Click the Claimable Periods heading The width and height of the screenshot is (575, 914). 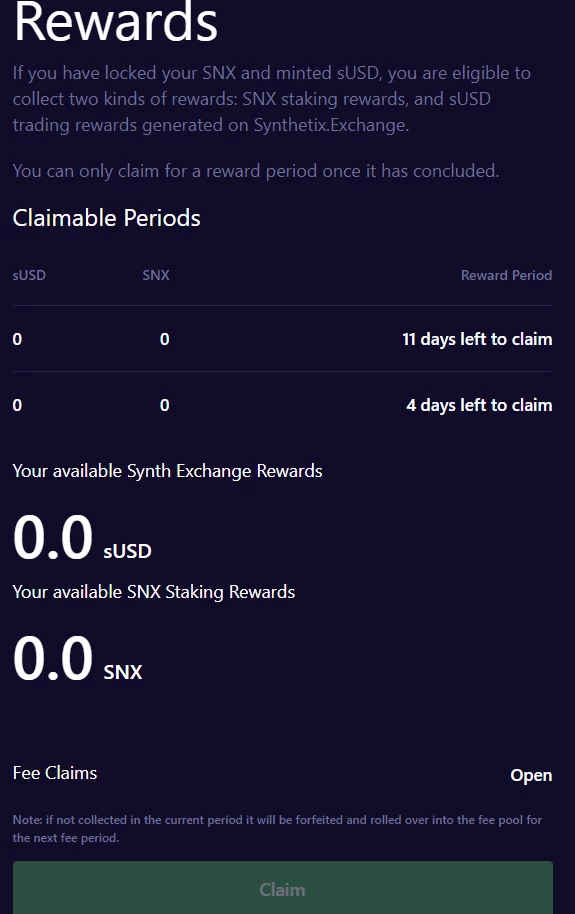[107, 218]
